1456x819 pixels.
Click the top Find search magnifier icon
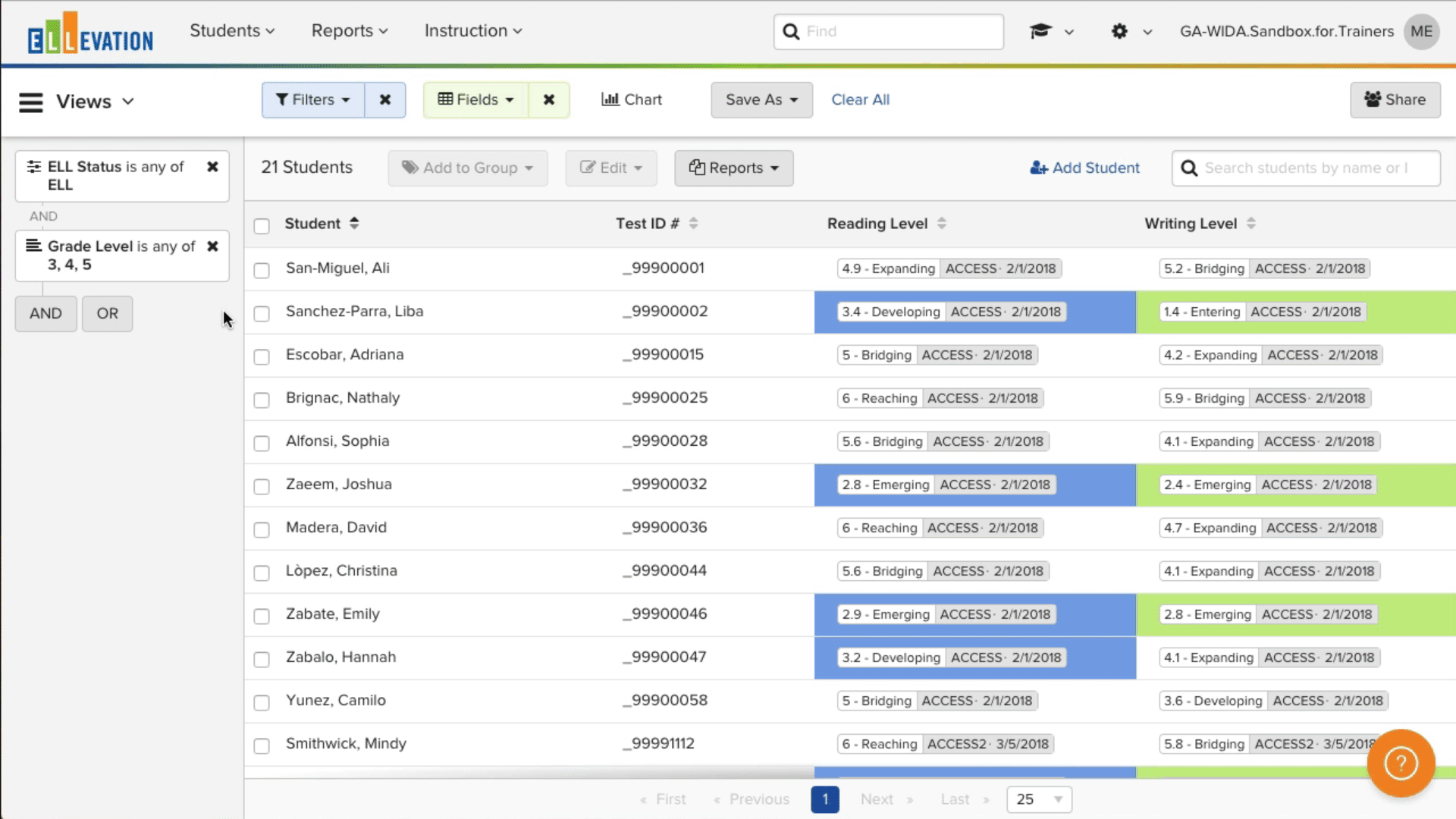(x=791, y=32)
